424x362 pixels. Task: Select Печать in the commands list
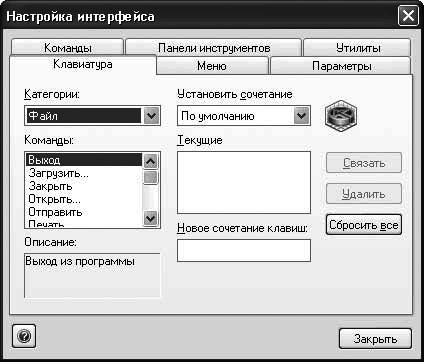click(x=84, y=223)
